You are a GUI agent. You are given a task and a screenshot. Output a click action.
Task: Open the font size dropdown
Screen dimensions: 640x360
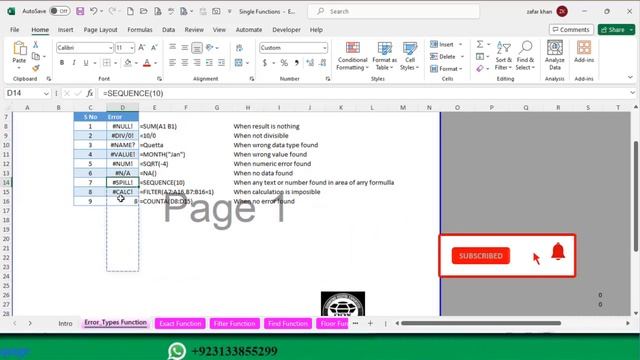(131, 48)
